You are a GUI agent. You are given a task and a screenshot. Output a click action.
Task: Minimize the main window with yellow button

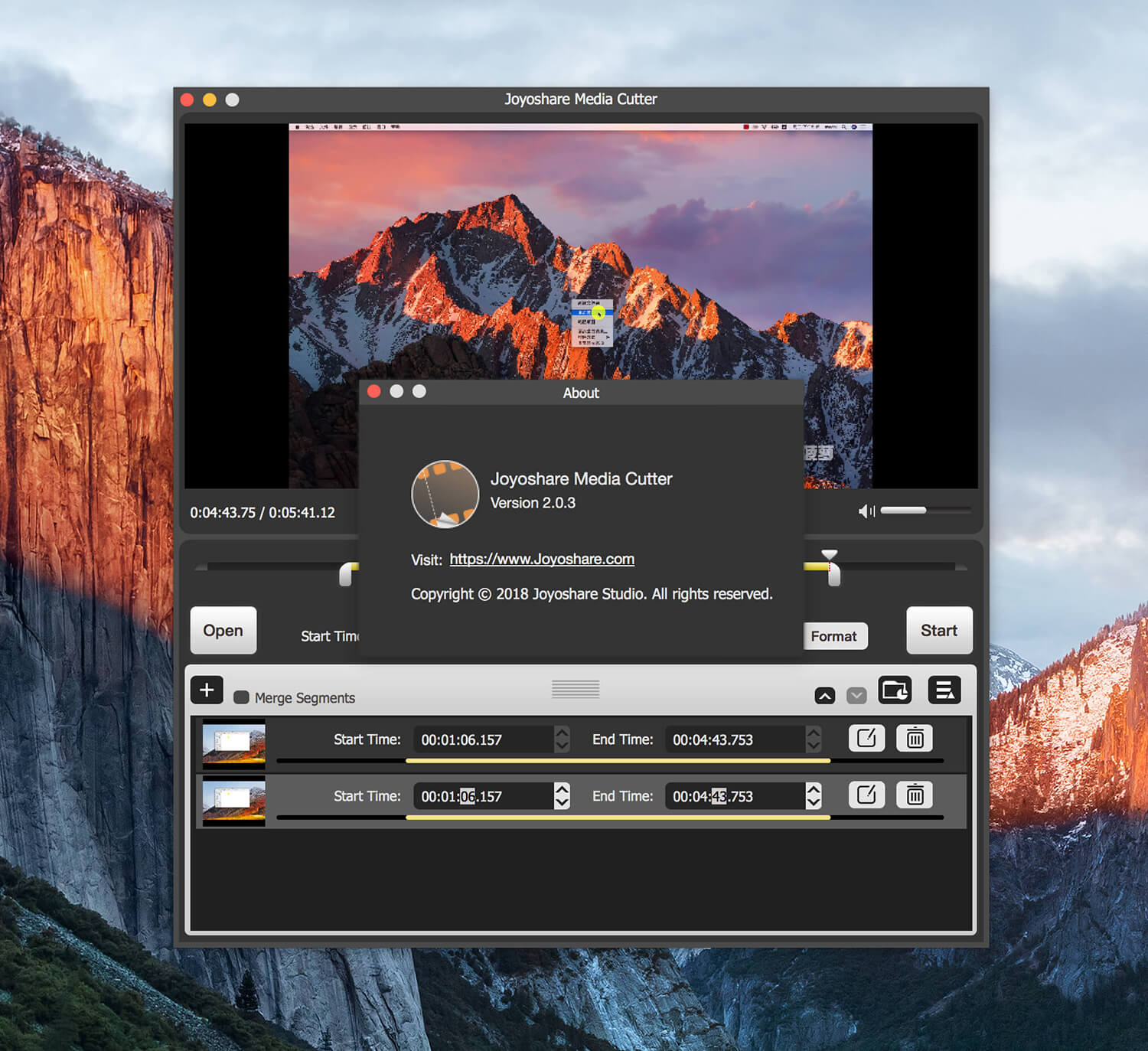[x=210, y=100]
